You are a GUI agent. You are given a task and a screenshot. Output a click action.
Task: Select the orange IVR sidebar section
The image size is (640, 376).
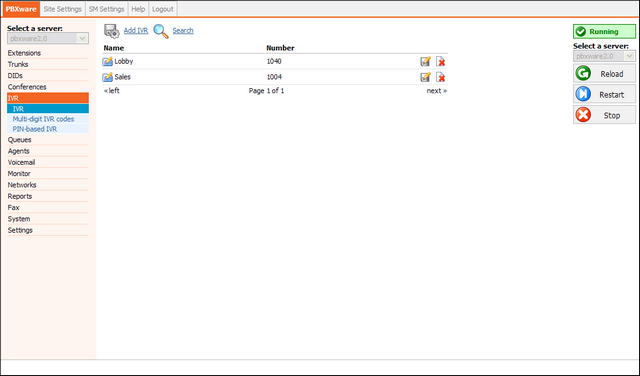pos(48,98)
